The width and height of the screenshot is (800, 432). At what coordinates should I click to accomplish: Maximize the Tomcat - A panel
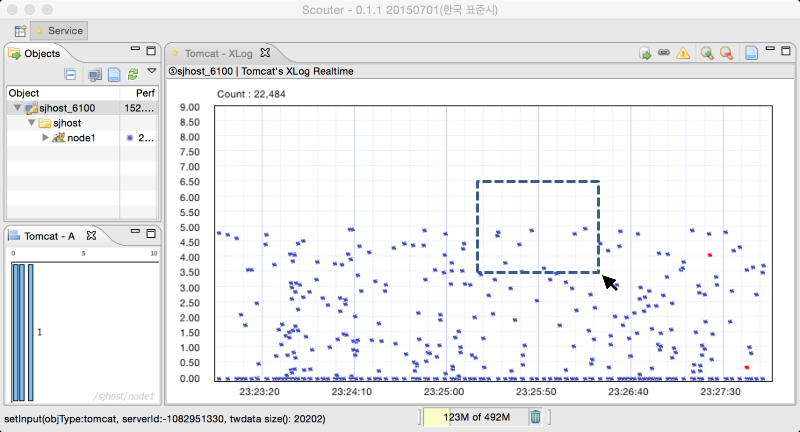coord(151,233)
